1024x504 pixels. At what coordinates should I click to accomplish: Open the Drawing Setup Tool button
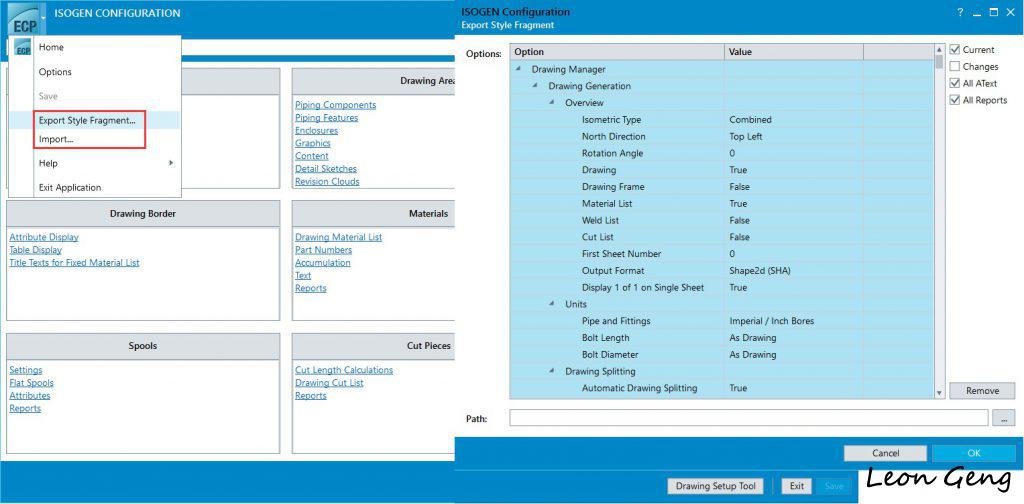716,486
